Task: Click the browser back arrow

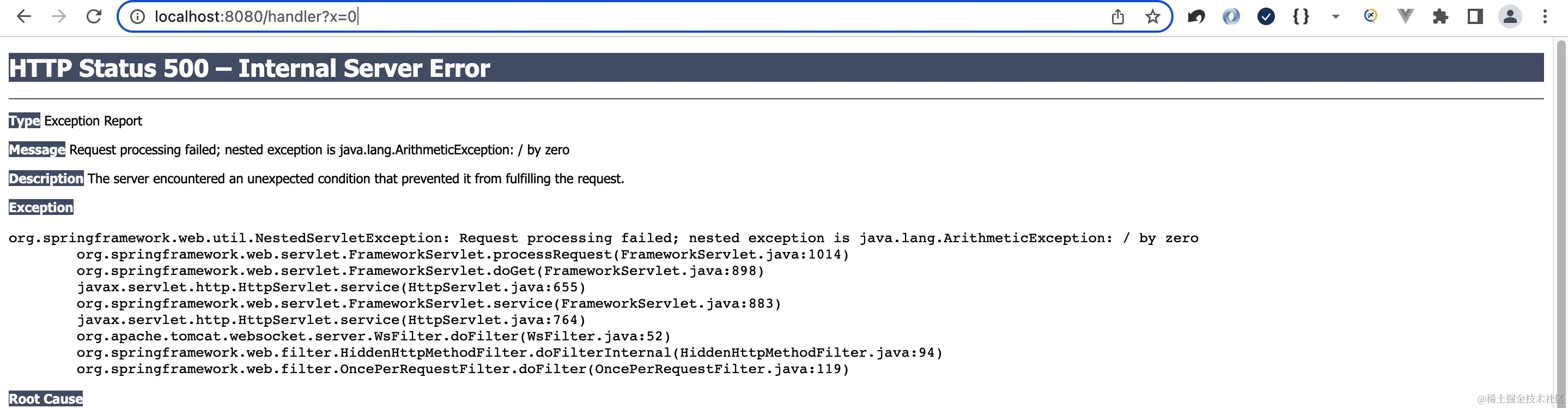Action: point(24,16)
